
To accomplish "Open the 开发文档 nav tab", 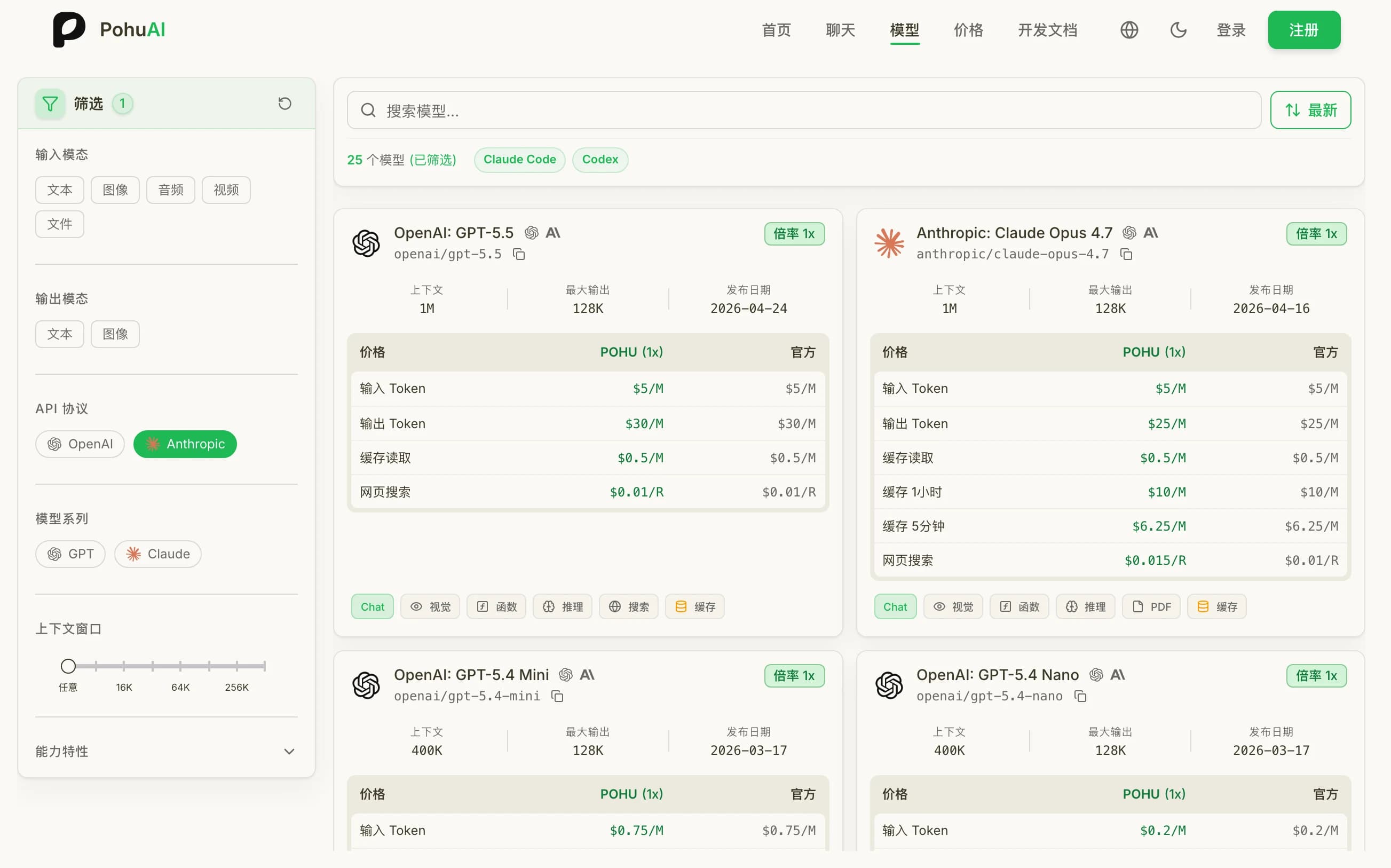I will pos(1047,30).
